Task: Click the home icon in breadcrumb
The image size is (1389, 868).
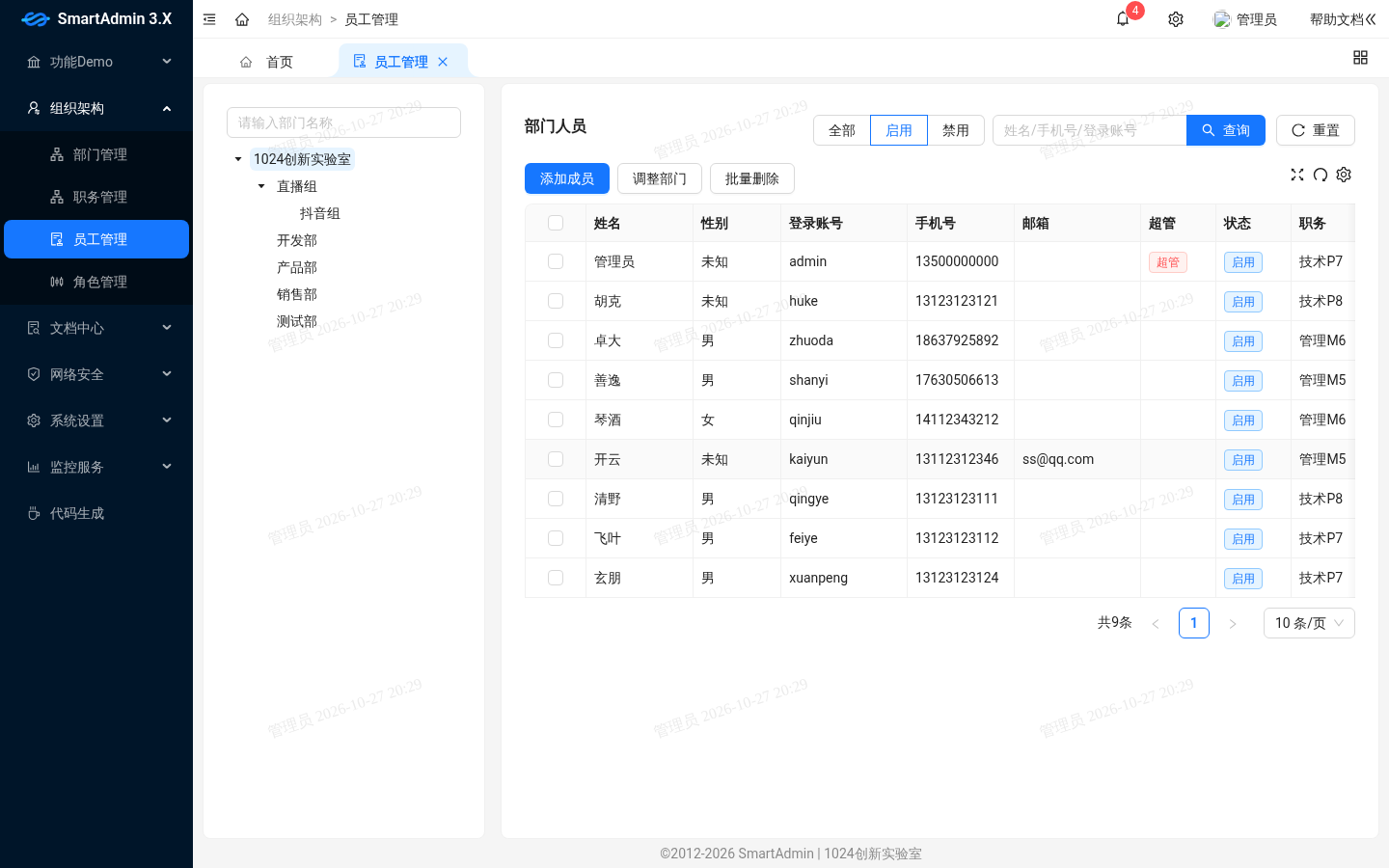Action: click(242, 19)
